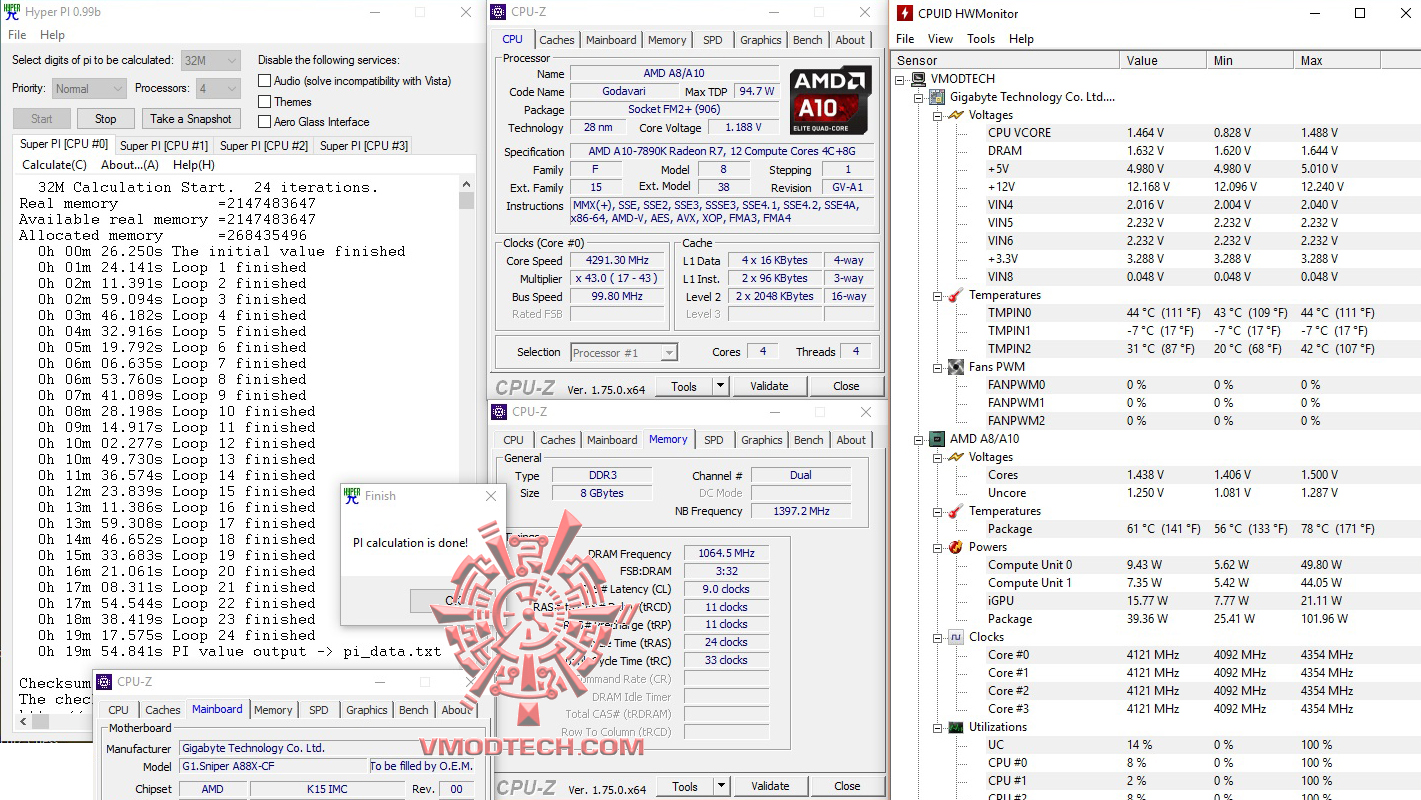Click the AMD A8/A10 CPU chip icon
This screenshot has width=1421, height=800.
937,439
